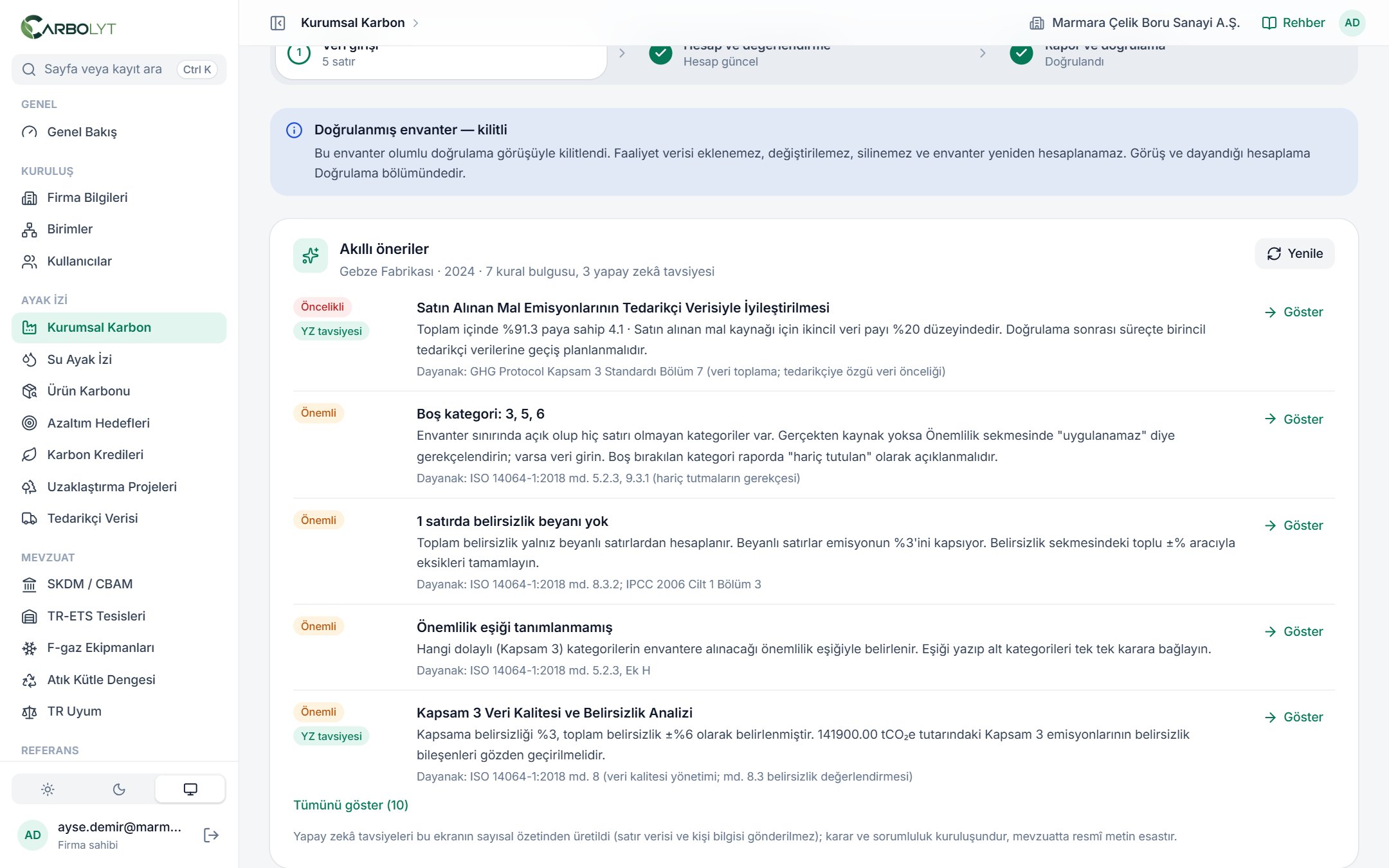Open Marmara Çelik Boru Sanayi company selector
Screen dimensions: 1389x868
(x=1135, y=23)
